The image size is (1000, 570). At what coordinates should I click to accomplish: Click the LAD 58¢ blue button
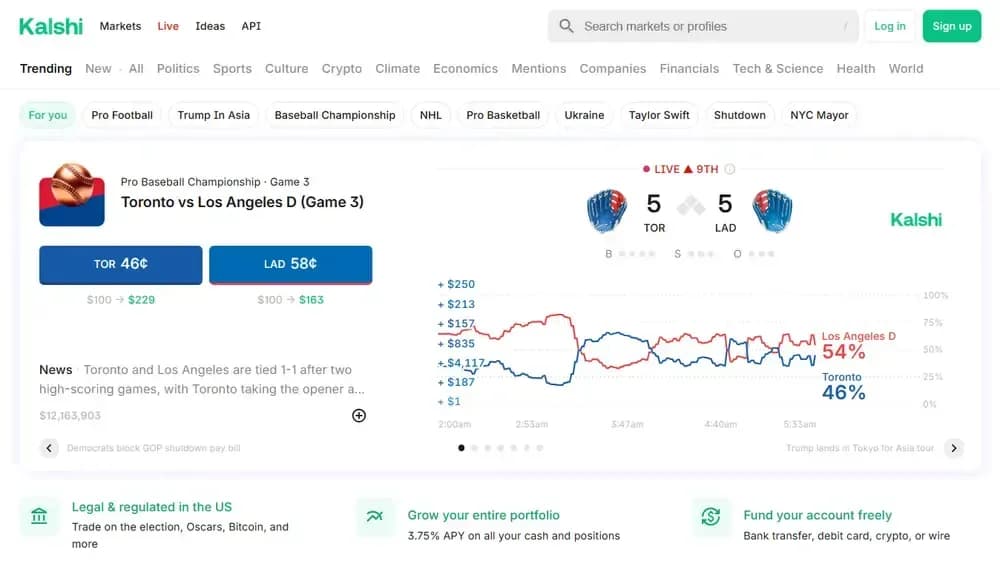pyautogui.click(x=290, y=264)
